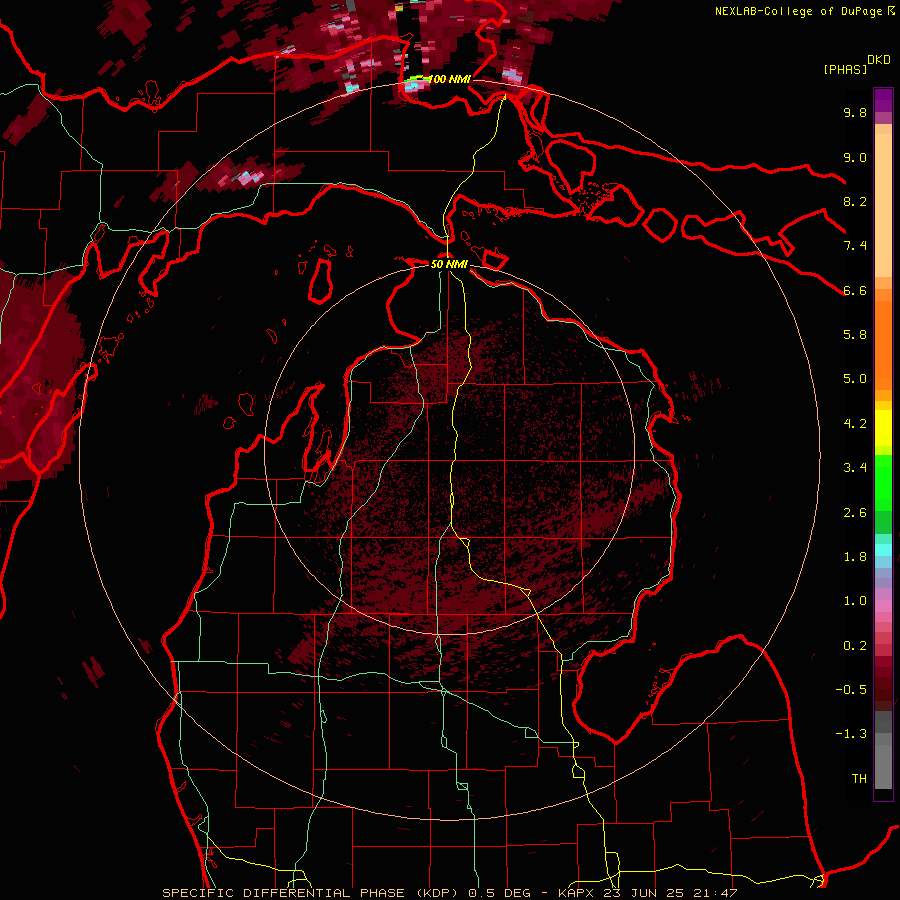Pick the yellow band on the color scale

click(883, 428)
